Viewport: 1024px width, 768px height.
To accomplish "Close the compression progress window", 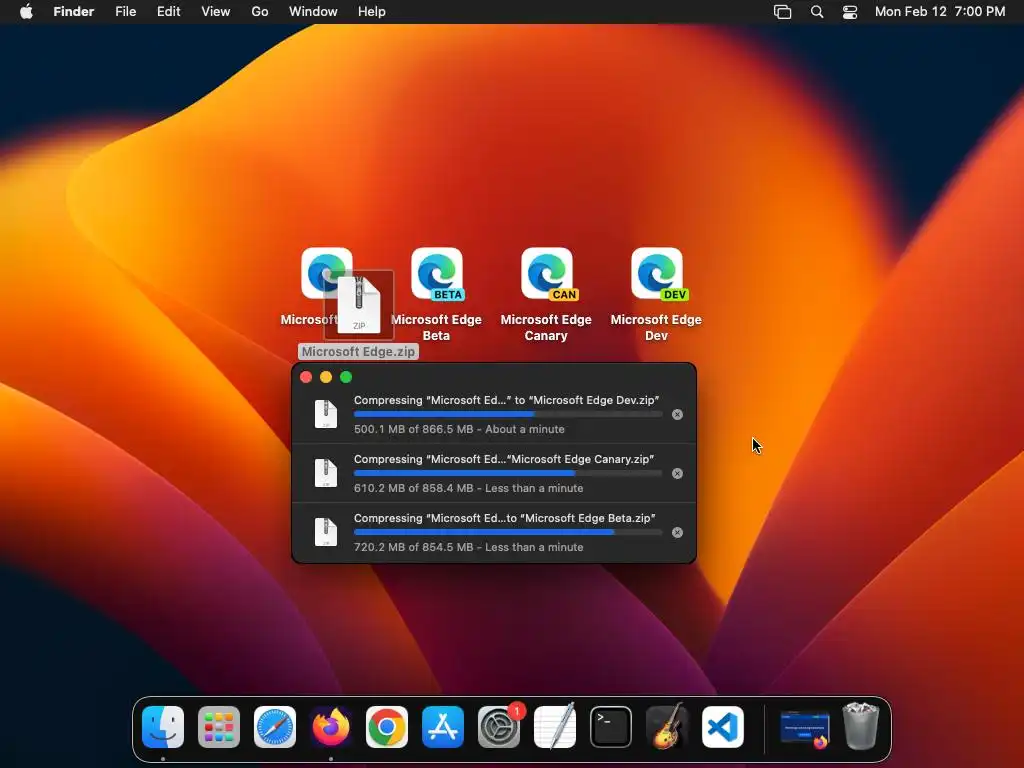I will click(306, 377).
